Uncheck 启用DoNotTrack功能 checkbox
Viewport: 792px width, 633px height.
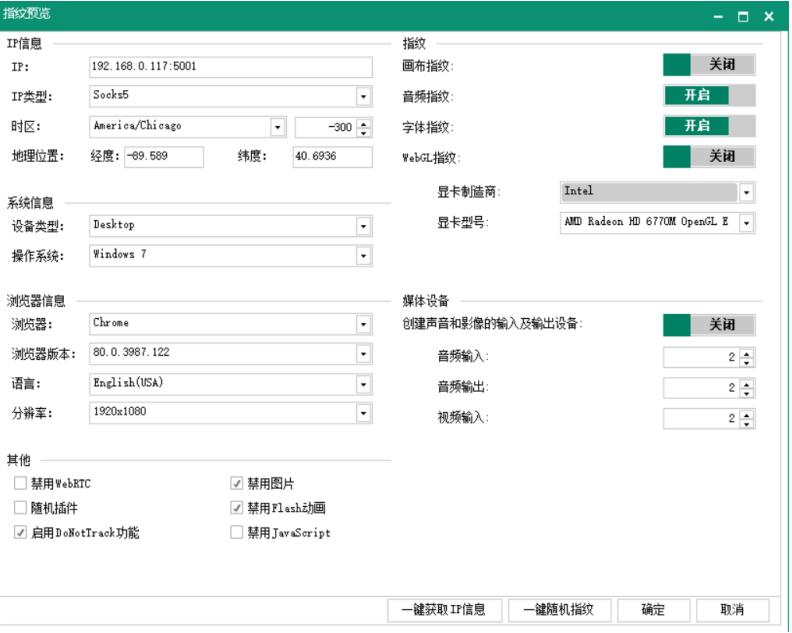[x=20, y=532]
